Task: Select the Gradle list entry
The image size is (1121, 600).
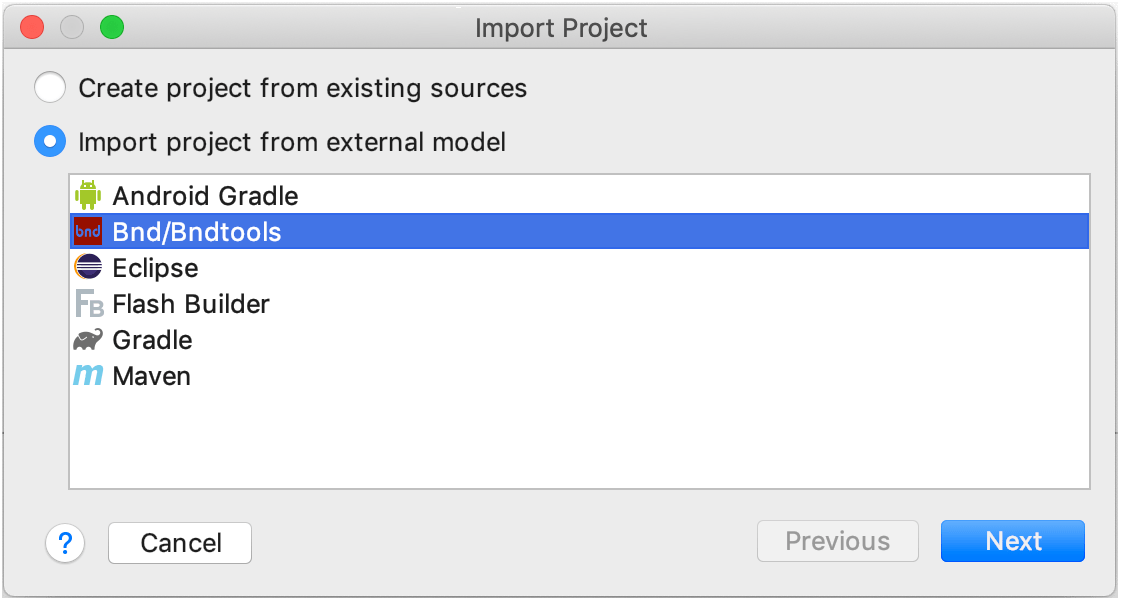Action: coord(579,340)
